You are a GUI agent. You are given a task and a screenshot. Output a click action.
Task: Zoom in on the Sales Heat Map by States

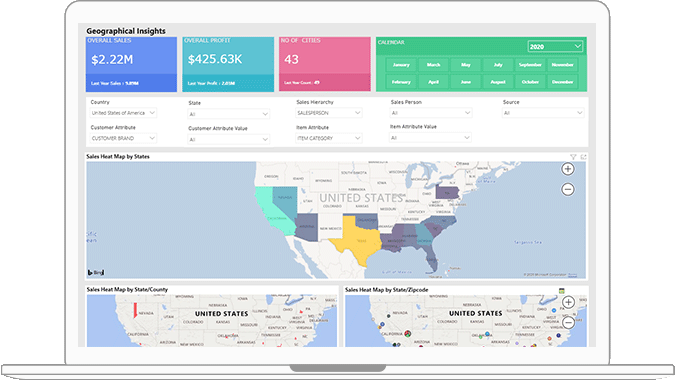(x=568, y=169)
